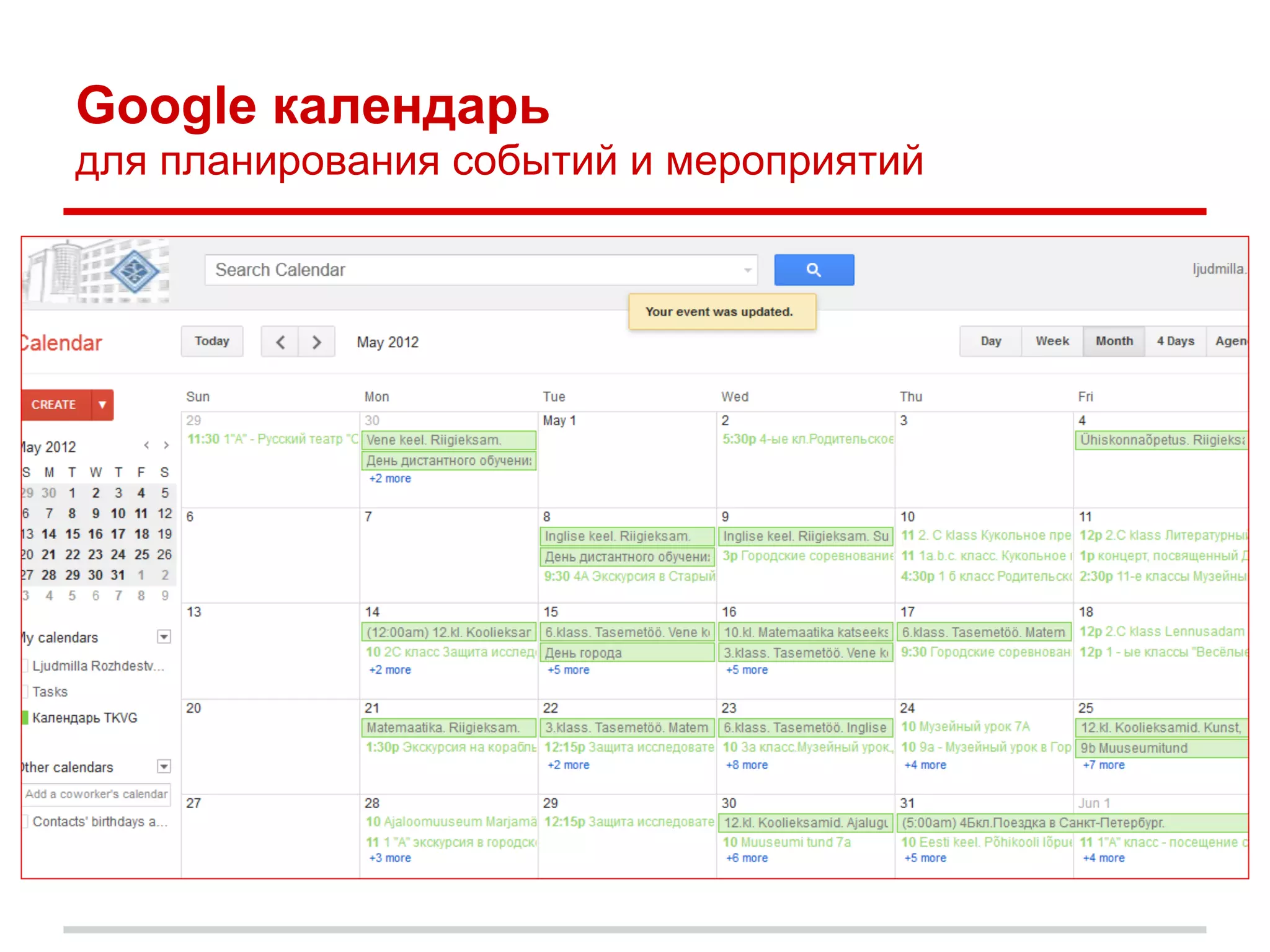Open 10 Muuseumi tund 7a event
Image resolution: width=1270 pixels, height=952 pixels.
tap(787, 842)
